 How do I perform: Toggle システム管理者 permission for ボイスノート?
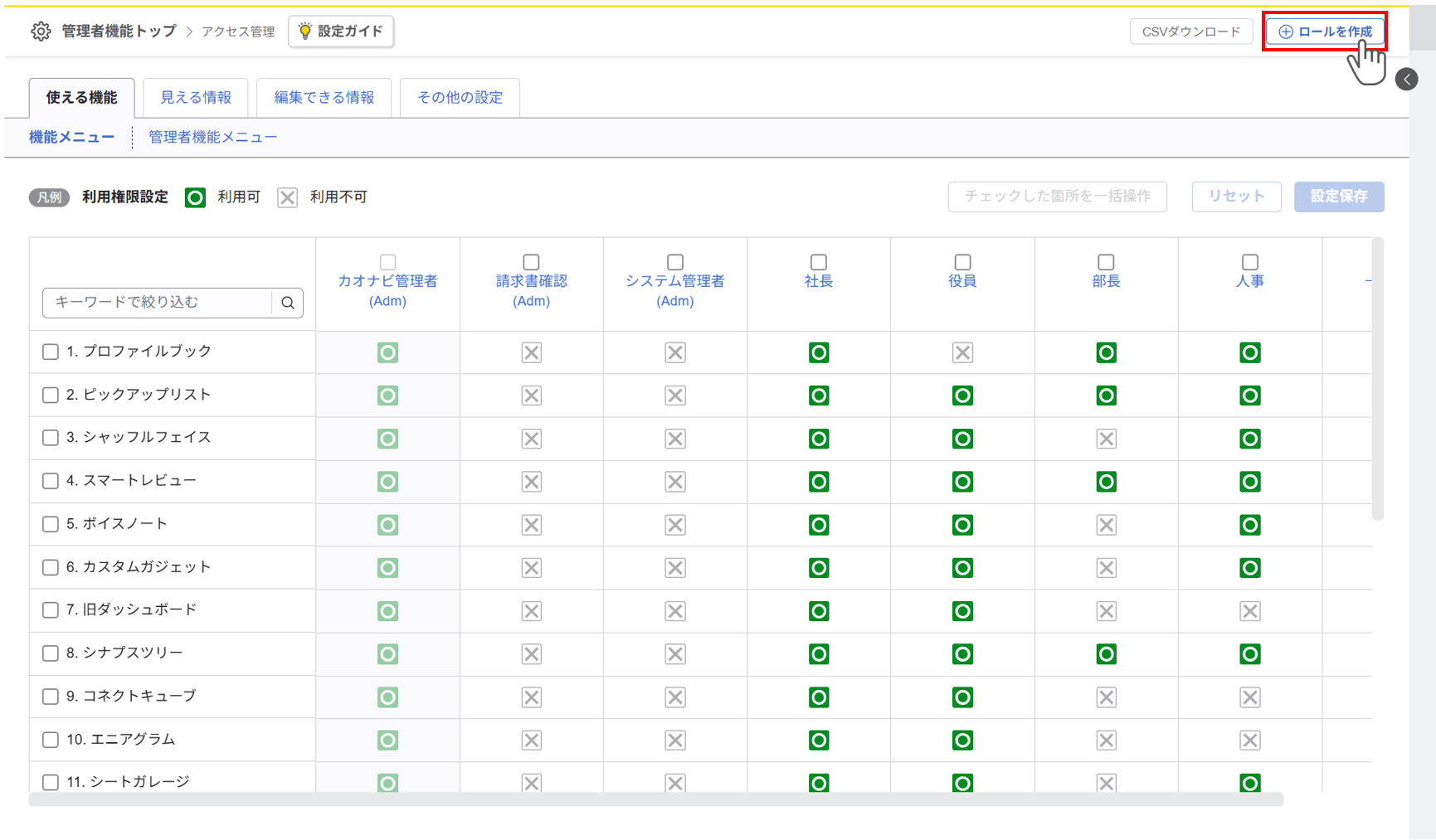[674, 525]
